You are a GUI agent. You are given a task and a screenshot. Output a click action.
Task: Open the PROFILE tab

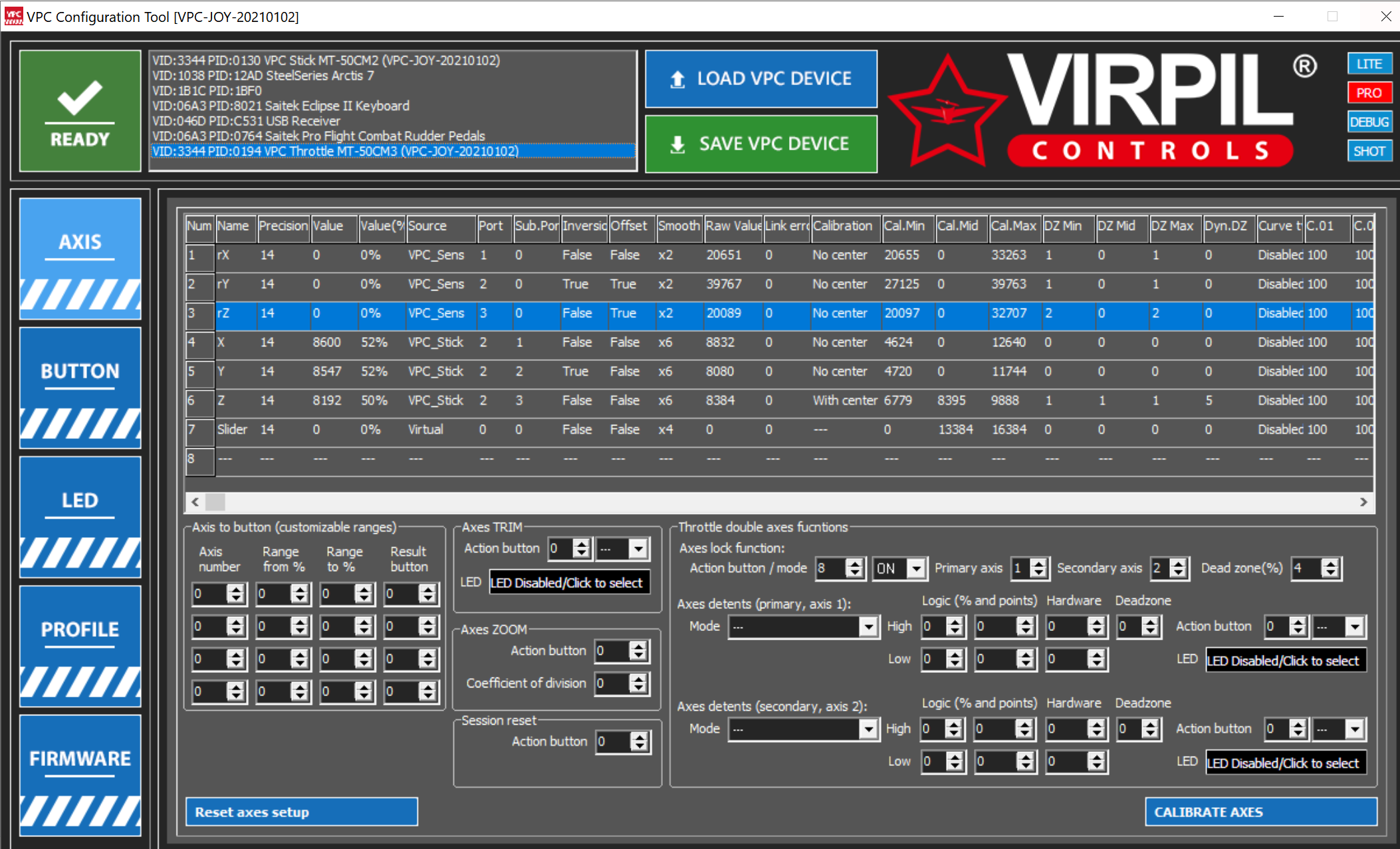80,646
